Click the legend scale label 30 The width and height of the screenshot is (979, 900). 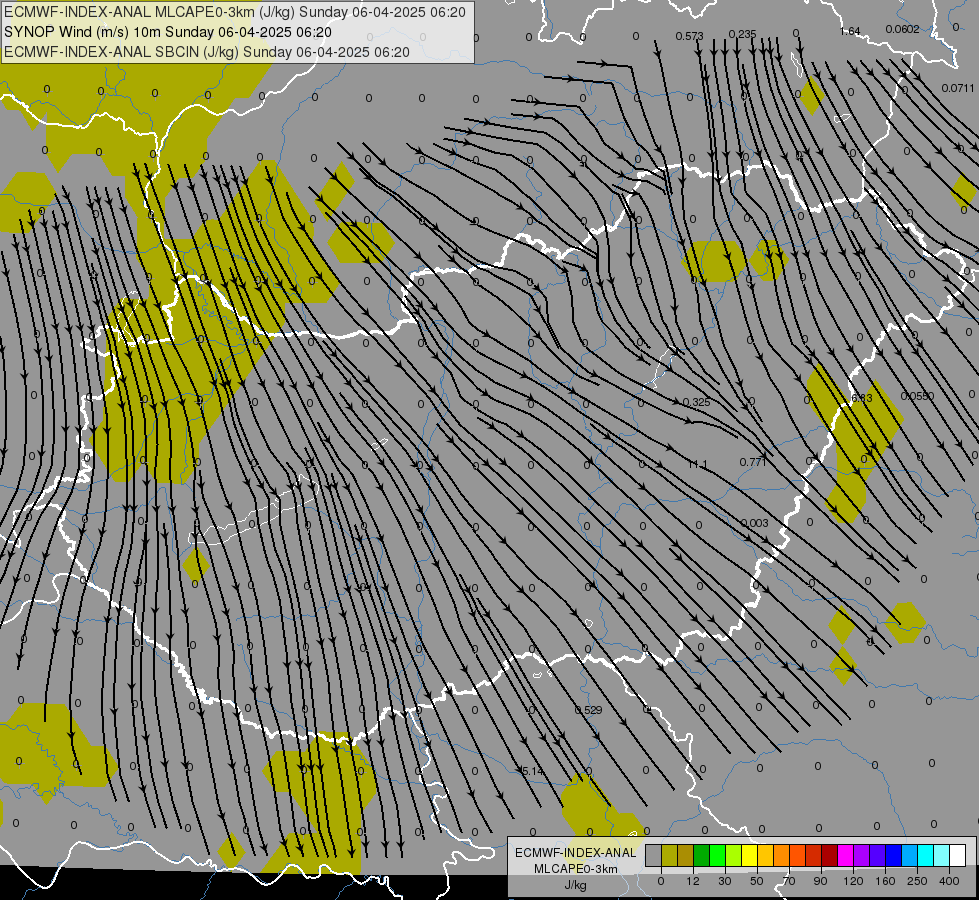(x=725, y=881)
